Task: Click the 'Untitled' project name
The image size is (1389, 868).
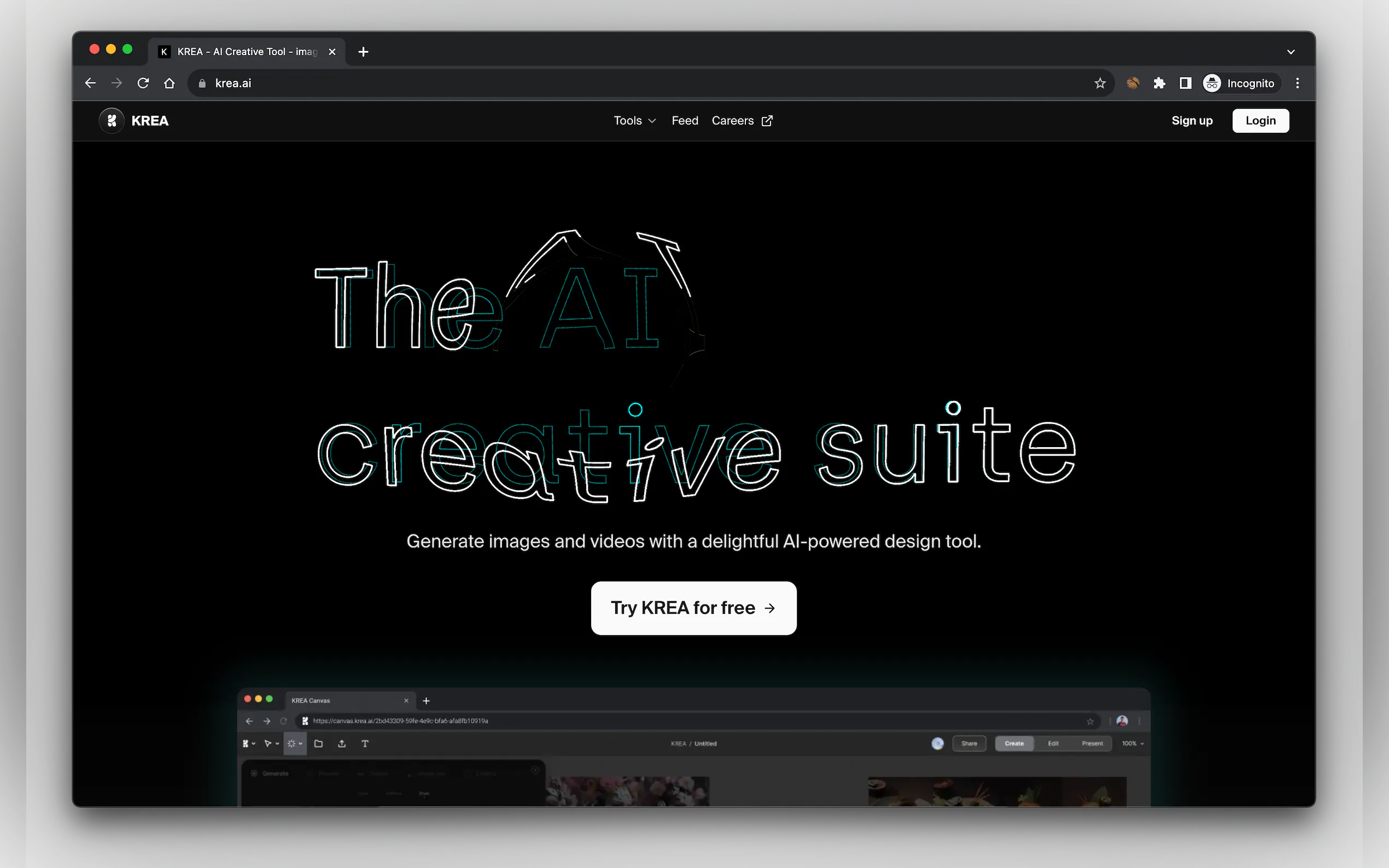Action: 705,743
